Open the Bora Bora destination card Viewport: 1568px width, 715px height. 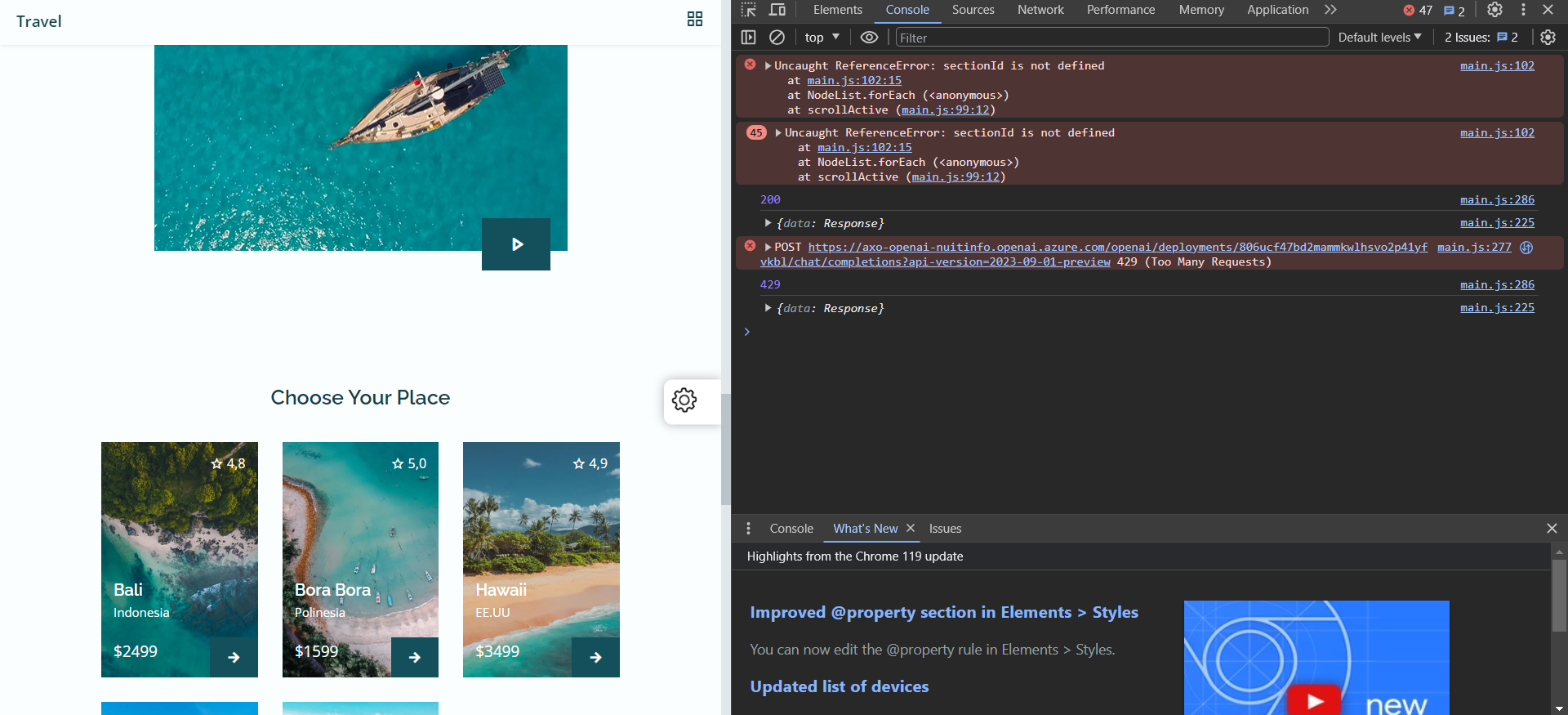click(360, 560)
